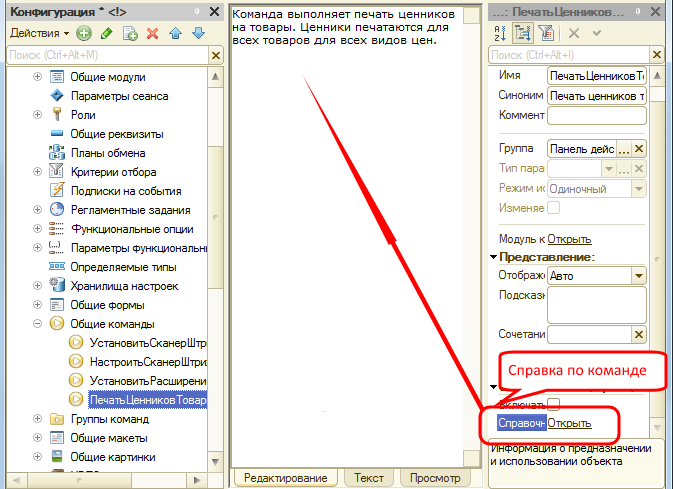Viewport: 673px width, 489px height.
Task: Select the Критерии отбора funnel icon
Action: point(57,171)
